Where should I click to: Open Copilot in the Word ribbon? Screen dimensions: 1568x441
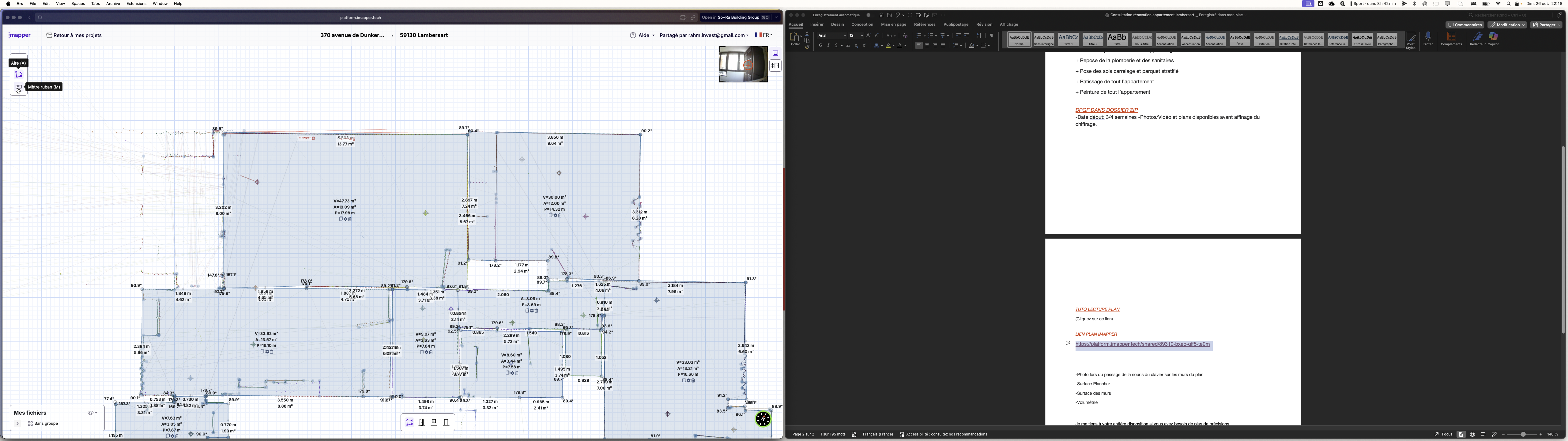(1493, 36)
